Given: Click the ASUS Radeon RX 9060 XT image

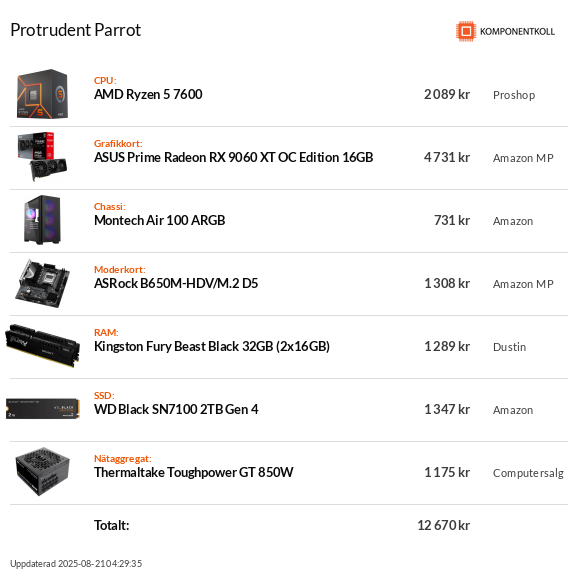Looking at the screenshot, I should click(42, 157).
